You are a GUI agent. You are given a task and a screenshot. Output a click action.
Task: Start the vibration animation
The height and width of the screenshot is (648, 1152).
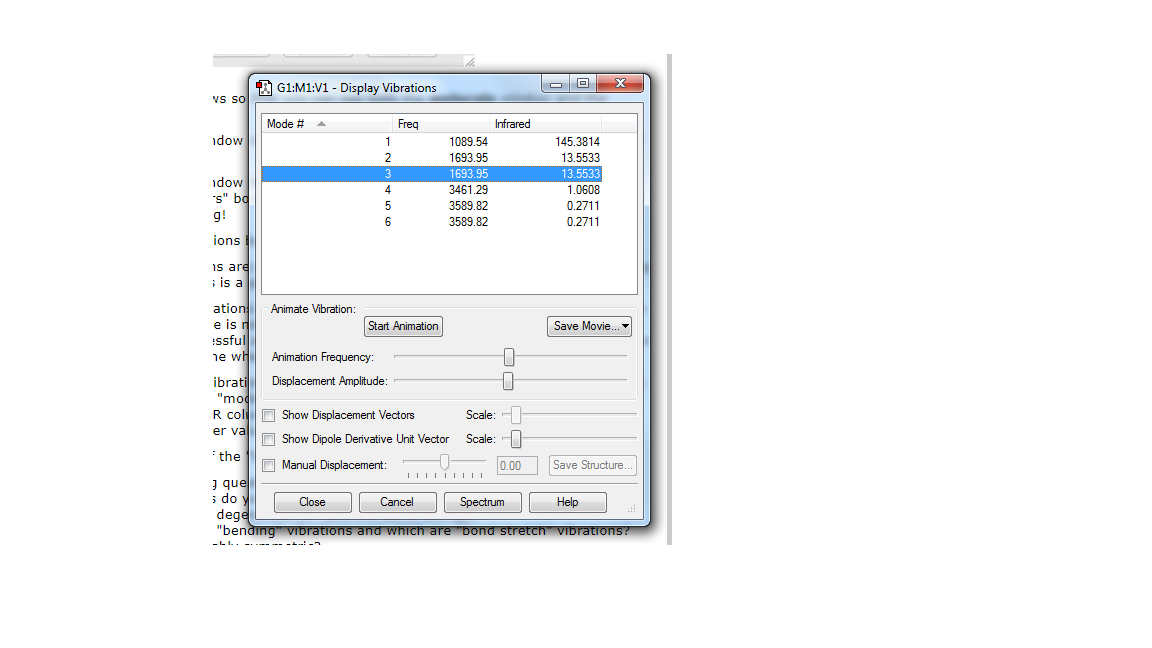click(x=403, y=326)
